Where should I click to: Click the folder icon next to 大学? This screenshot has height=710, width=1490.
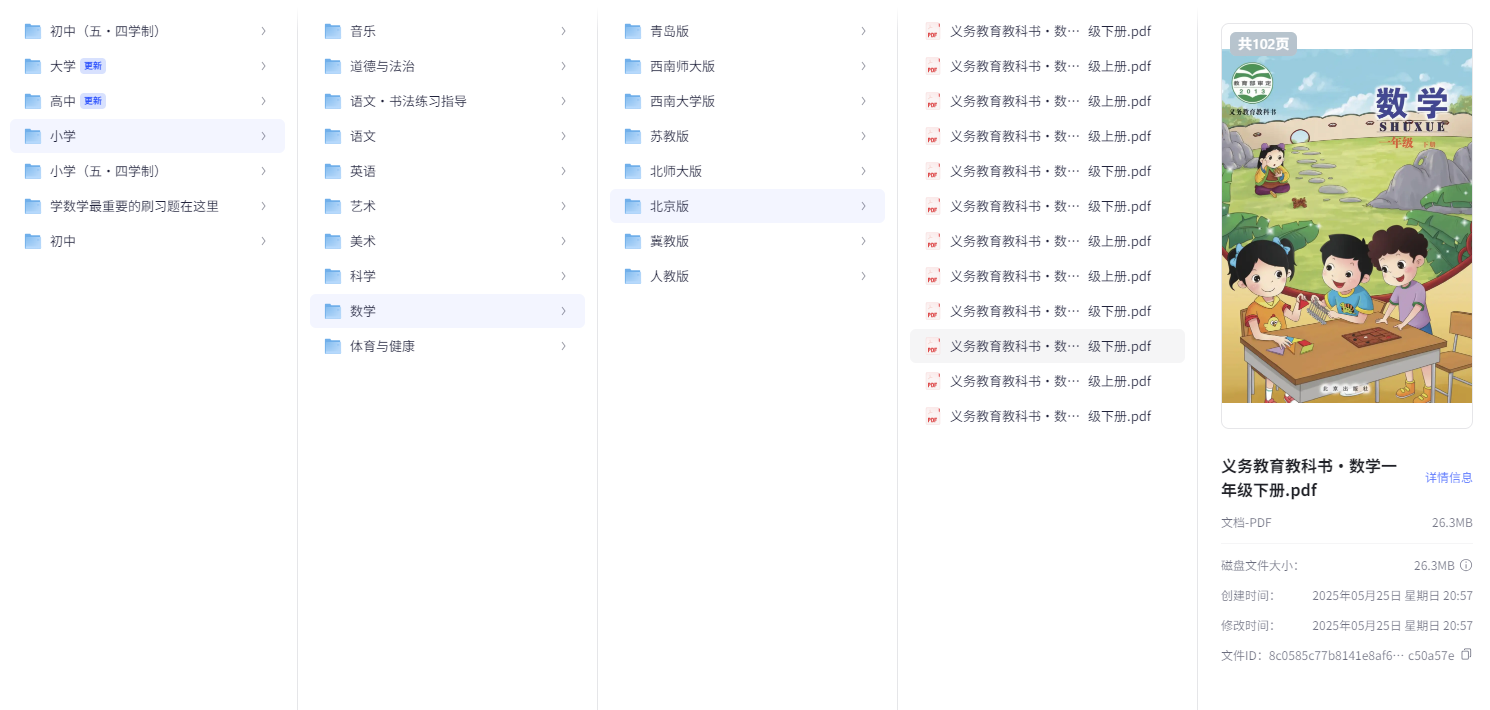[x=33, y=66]
